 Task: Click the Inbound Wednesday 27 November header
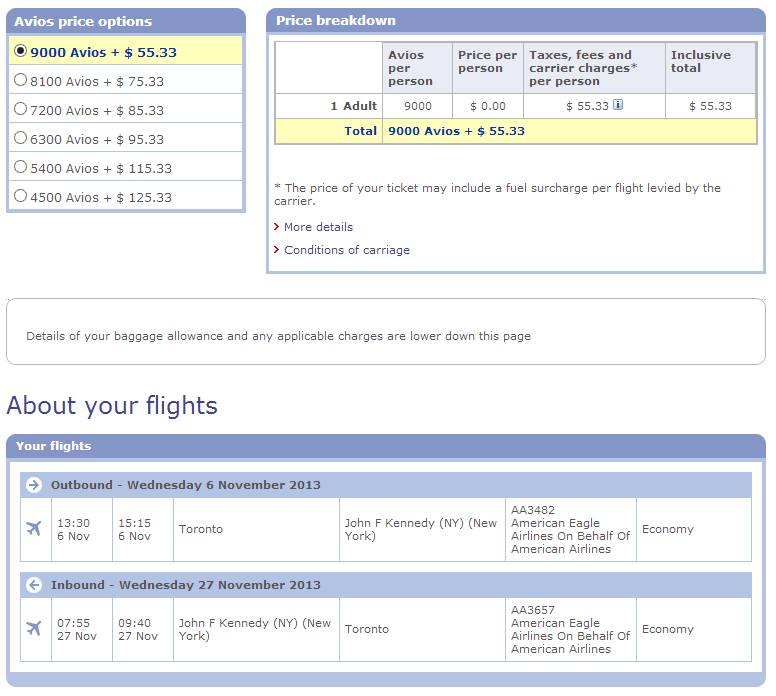[x=386, y=585]
